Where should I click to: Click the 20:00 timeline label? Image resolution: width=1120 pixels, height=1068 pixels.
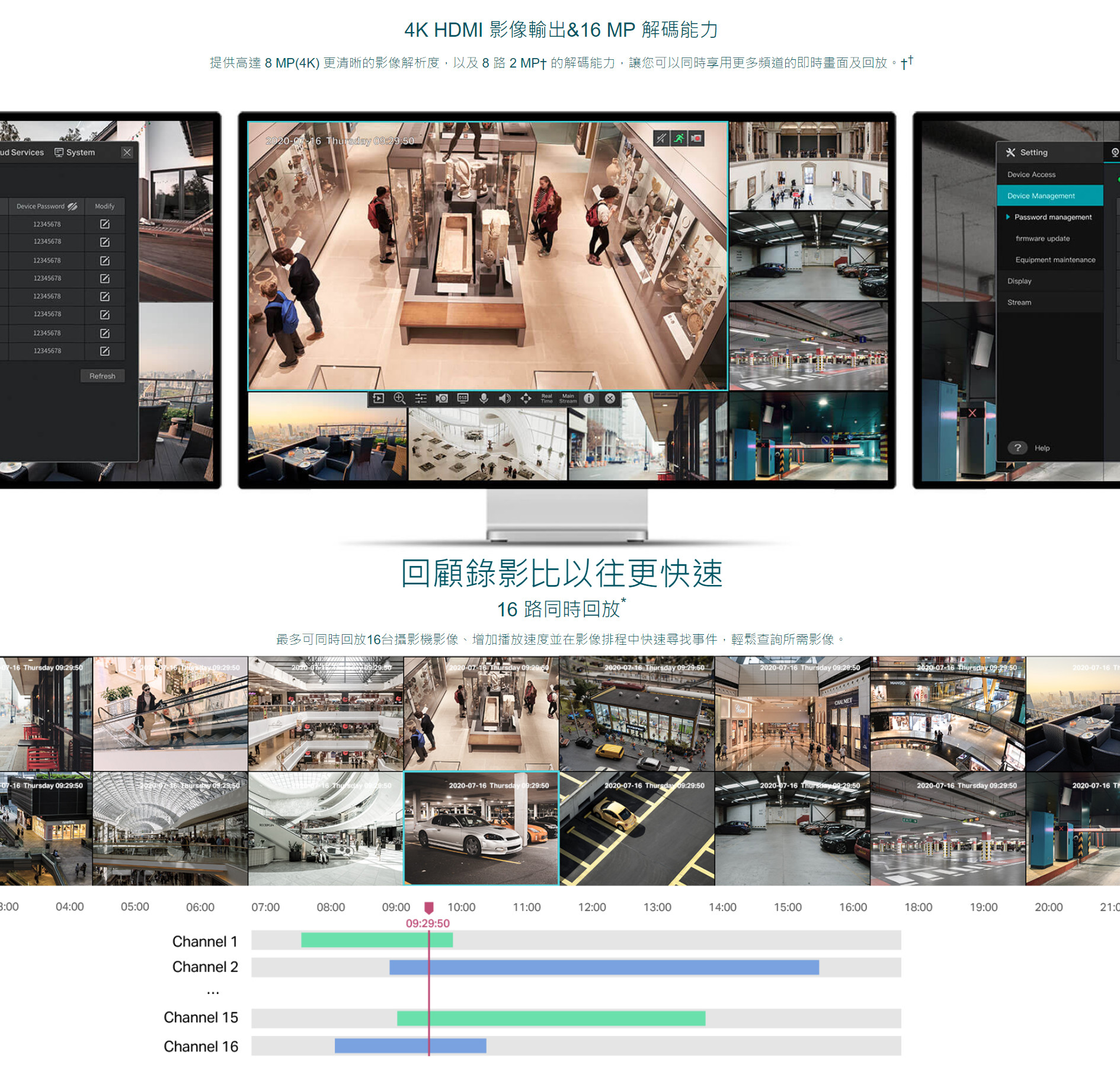(1048, 907)
